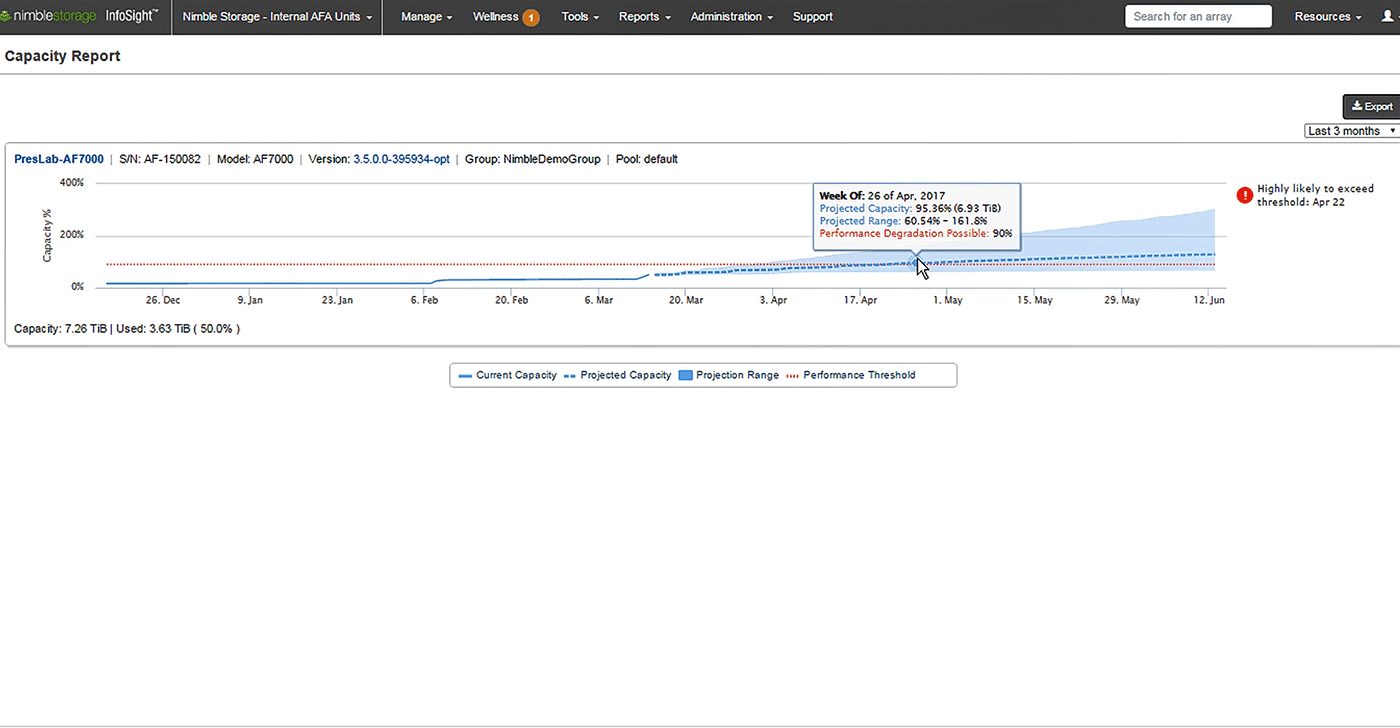This screenshot has width=1400, height=728.
Task: Toggle Current Capacity legend series
Action: [x=507, y=375]
